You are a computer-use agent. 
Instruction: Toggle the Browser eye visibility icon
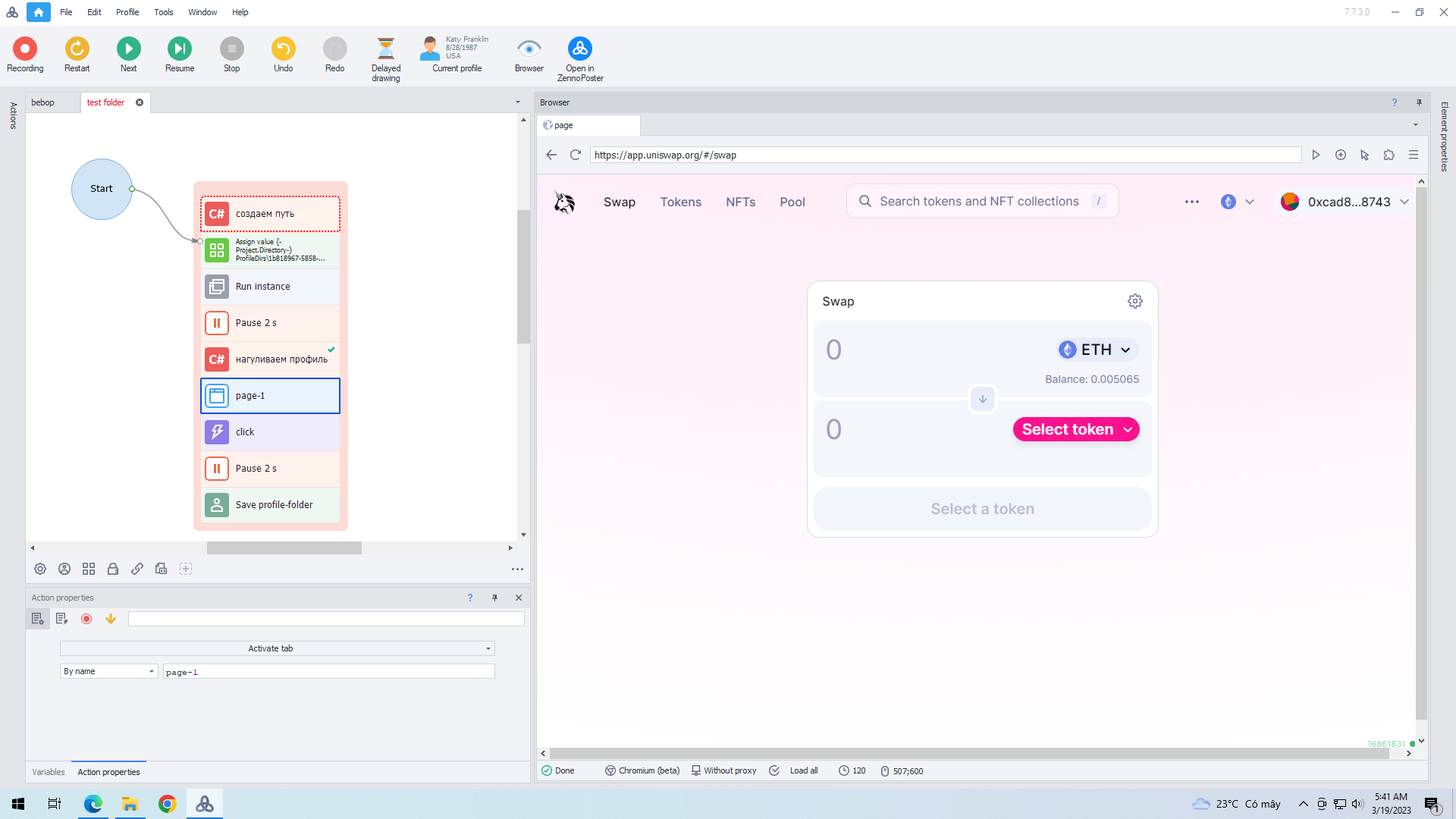click(x=529, y=49)
